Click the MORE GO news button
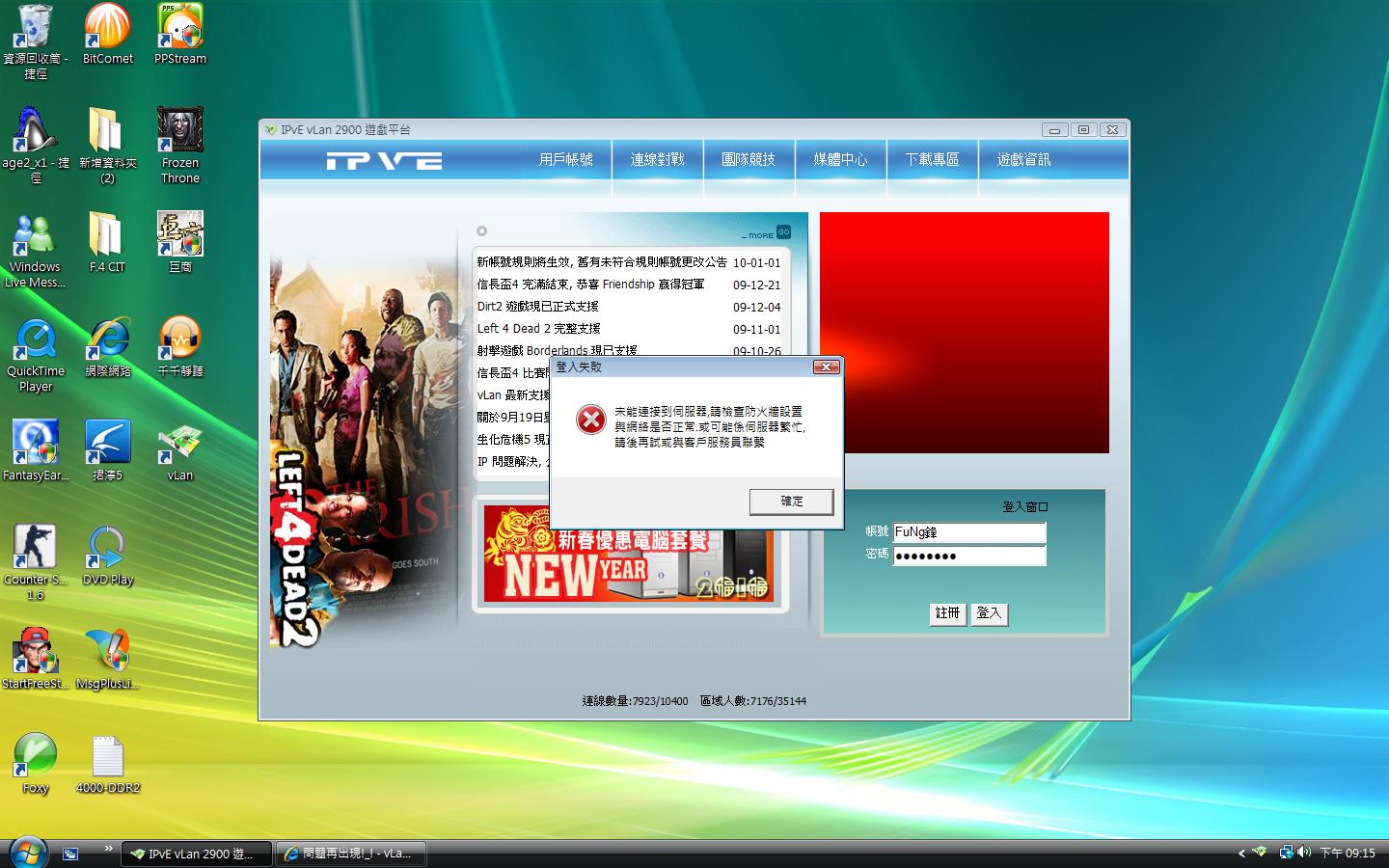 pyautogui.click(x=766, y=233)
